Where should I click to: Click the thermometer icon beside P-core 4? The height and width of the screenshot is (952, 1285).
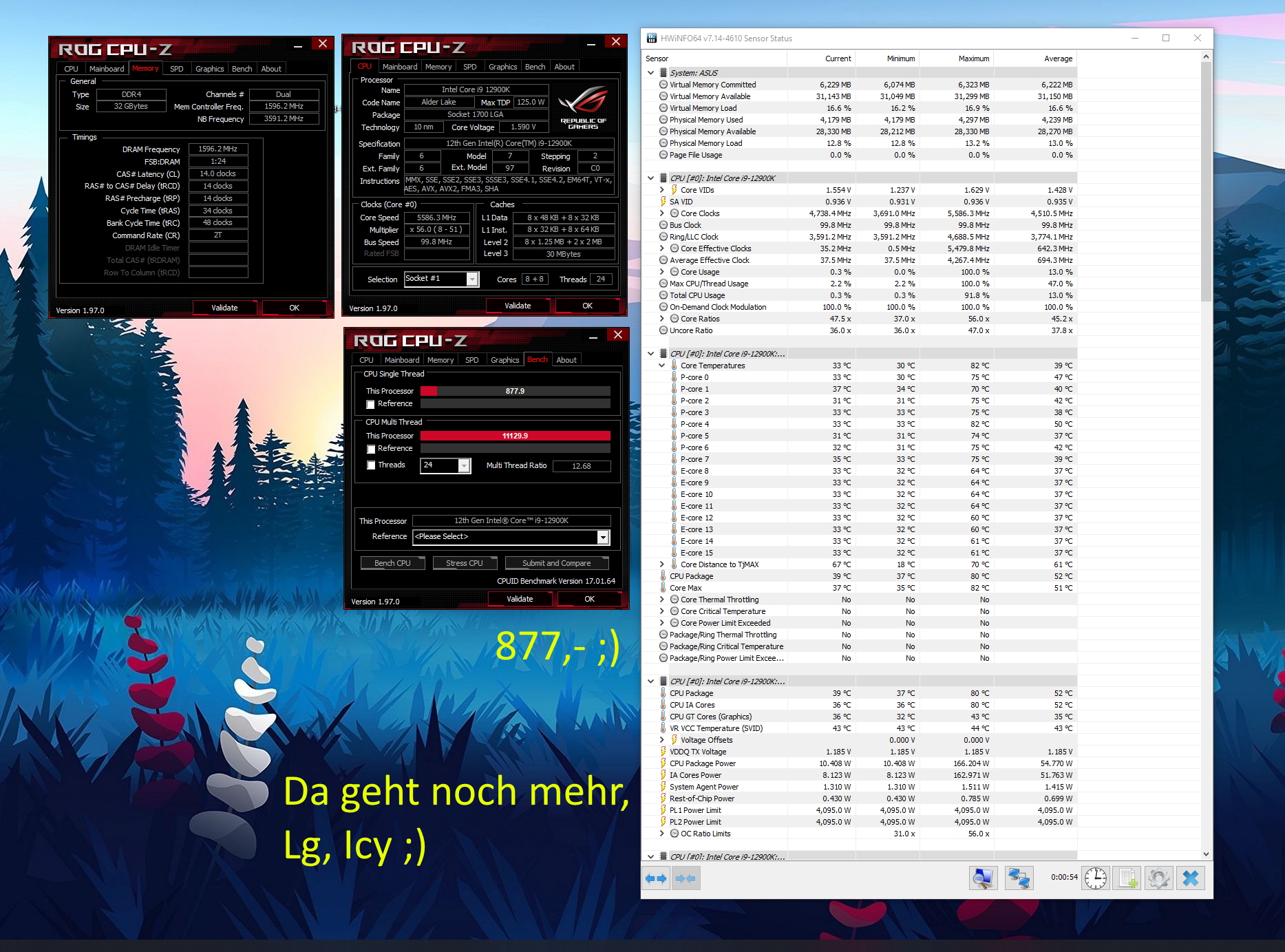click(x=674, y=424)
